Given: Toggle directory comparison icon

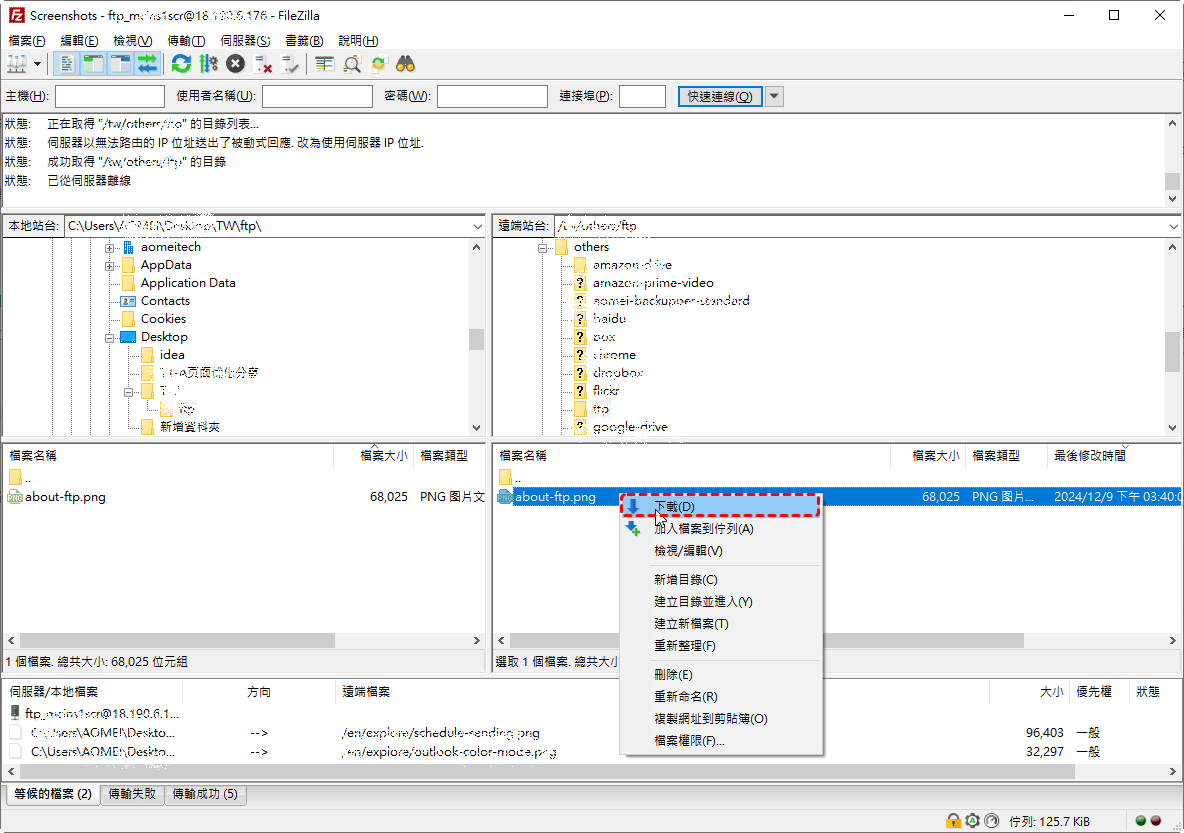Looking at the screenshot, I should pyautogui.click(x=352, y=64).
